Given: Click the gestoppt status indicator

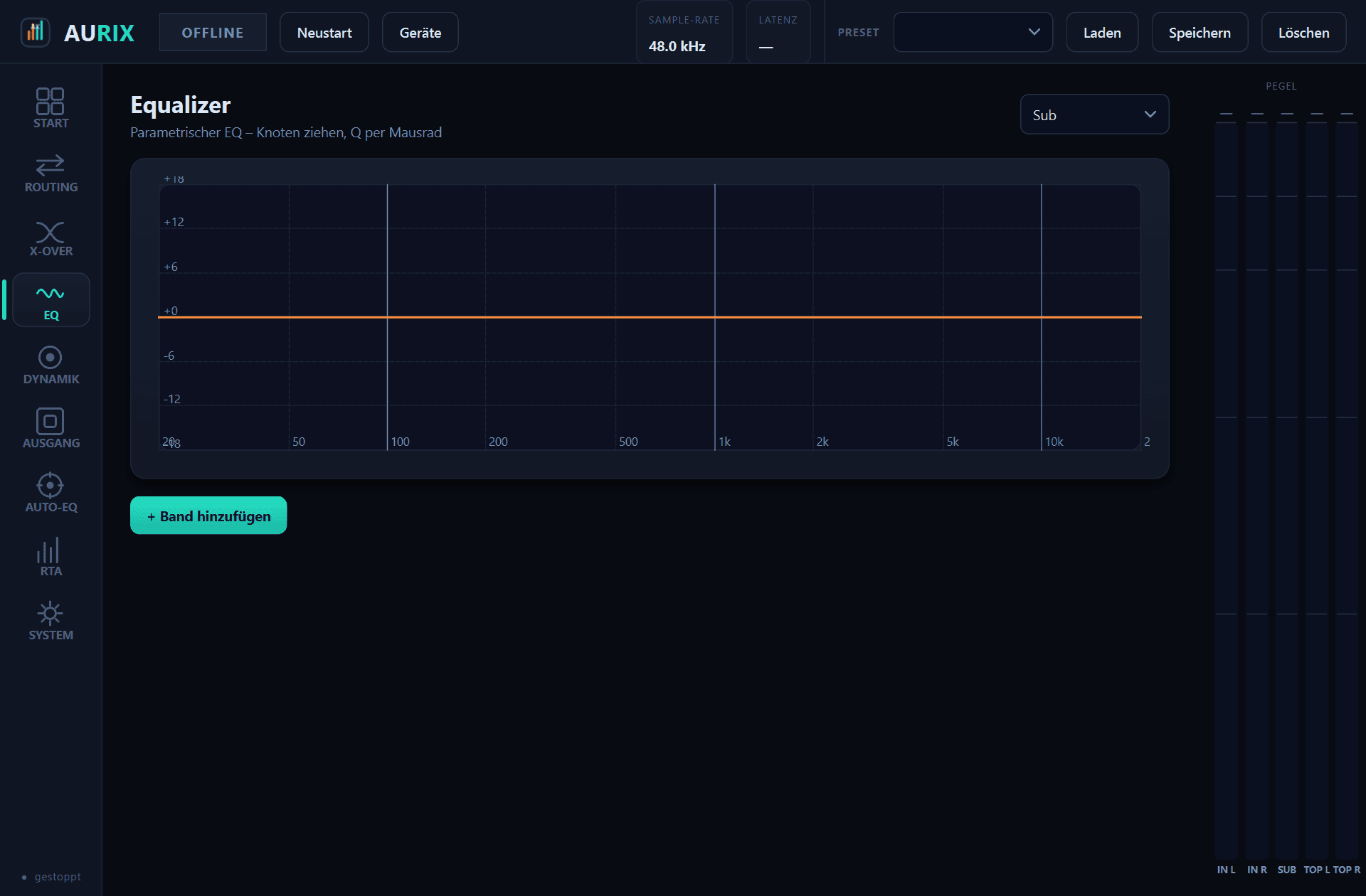Looking at the screenshot, I should tap(52, 877).
